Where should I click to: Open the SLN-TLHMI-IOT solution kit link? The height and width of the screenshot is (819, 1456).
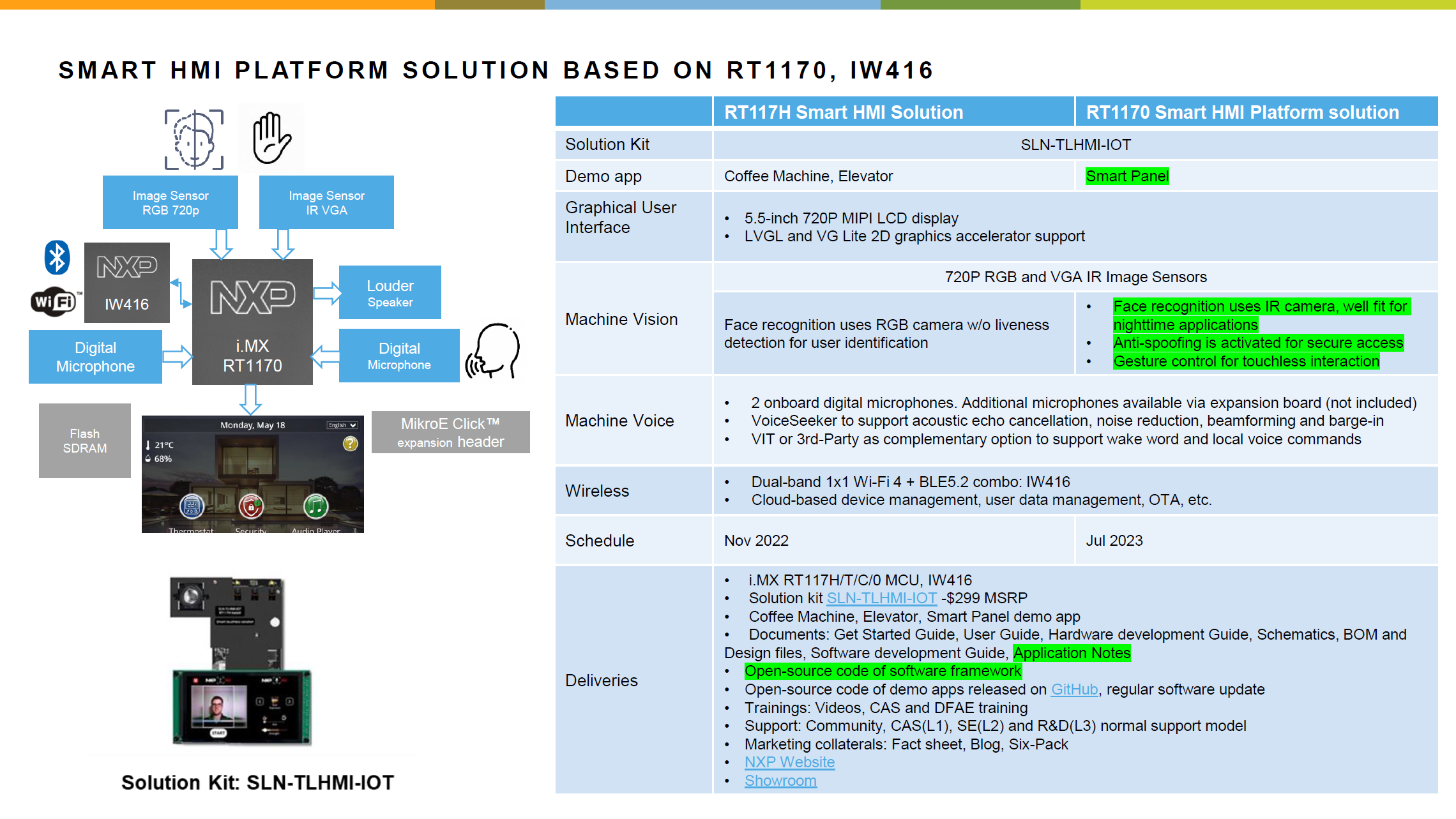[x=882, y=598]
